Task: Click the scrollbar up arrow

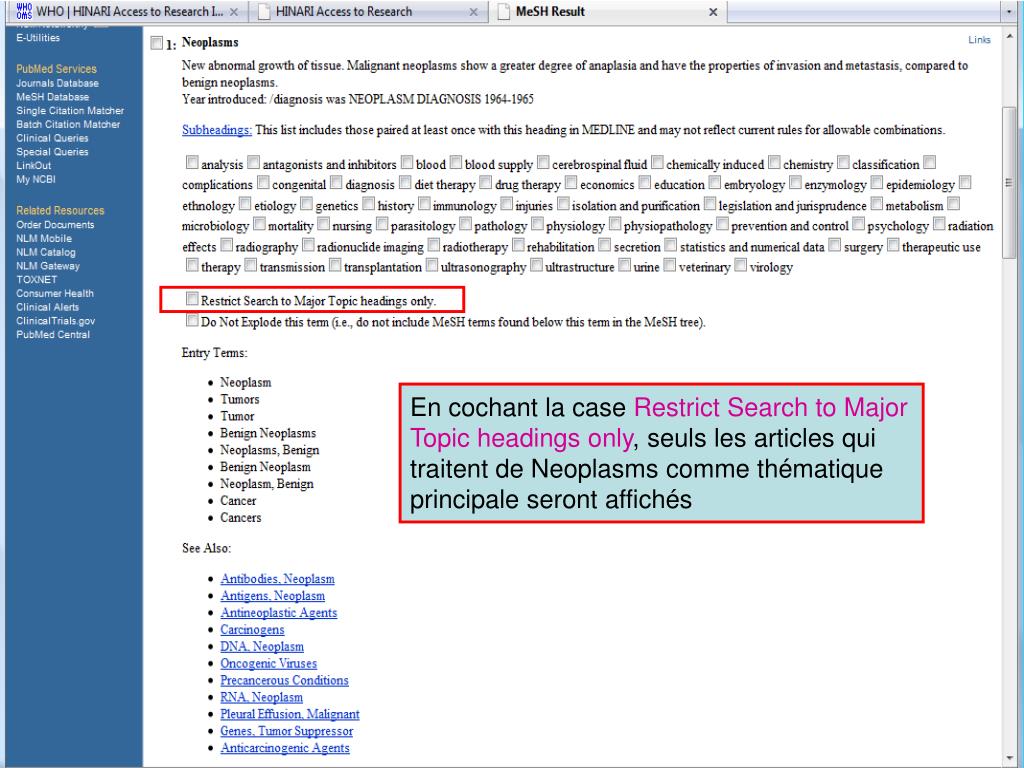Action: pyautogui.click(x=1010, y=37)
